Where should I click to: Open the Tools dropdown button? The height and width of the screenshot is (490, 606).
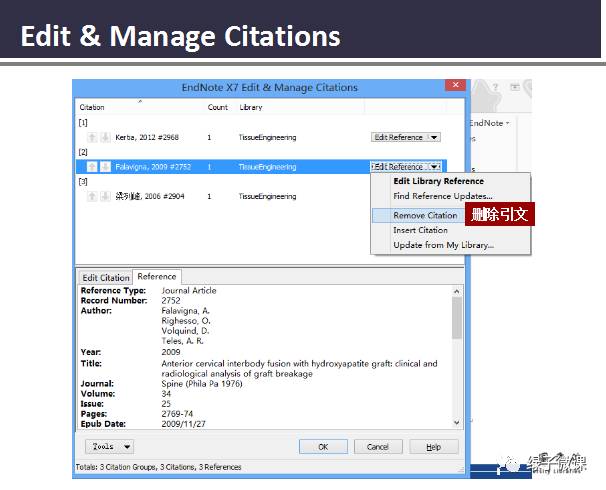[x=109, y=446]
